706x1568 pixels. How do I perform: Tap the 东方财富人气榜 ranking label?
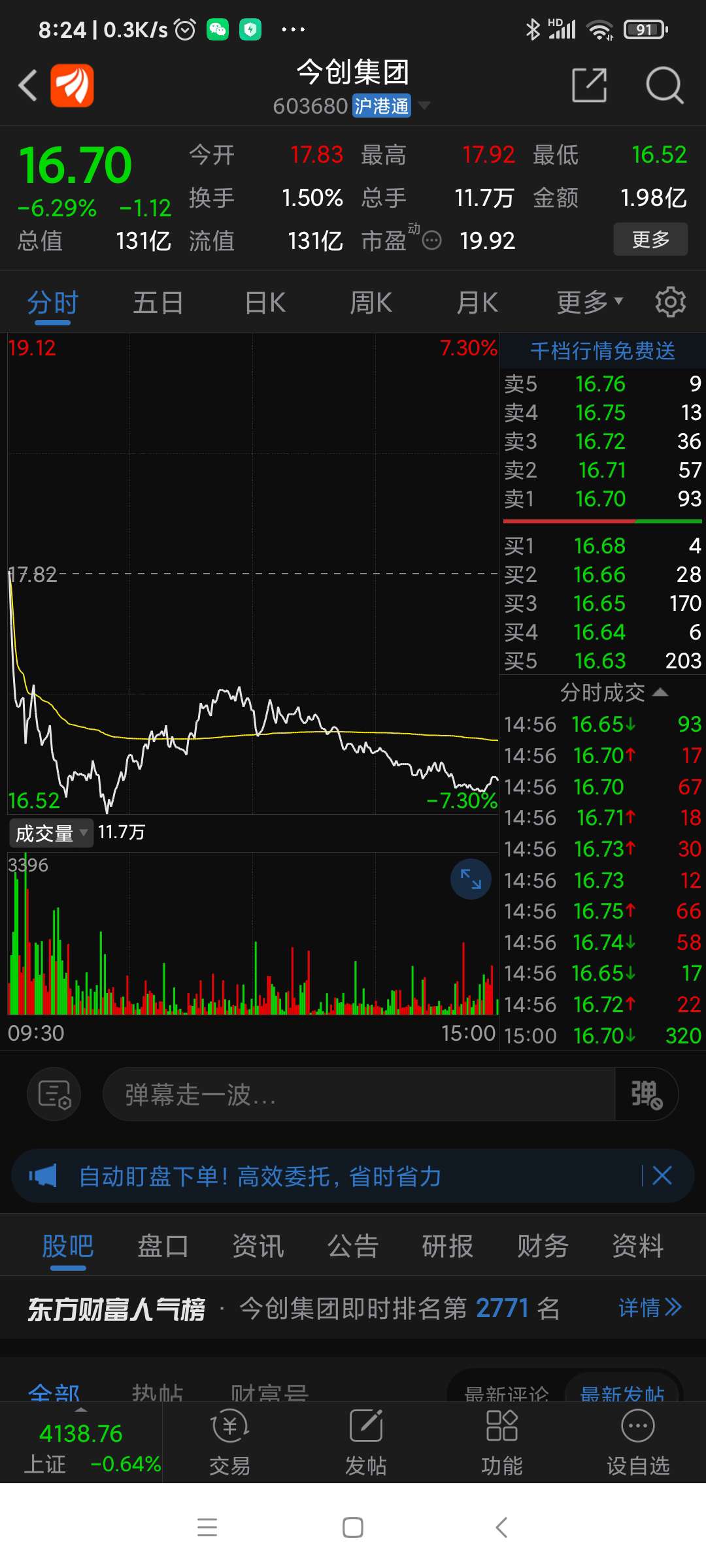pyautogui.click(x=116, y=1309)
